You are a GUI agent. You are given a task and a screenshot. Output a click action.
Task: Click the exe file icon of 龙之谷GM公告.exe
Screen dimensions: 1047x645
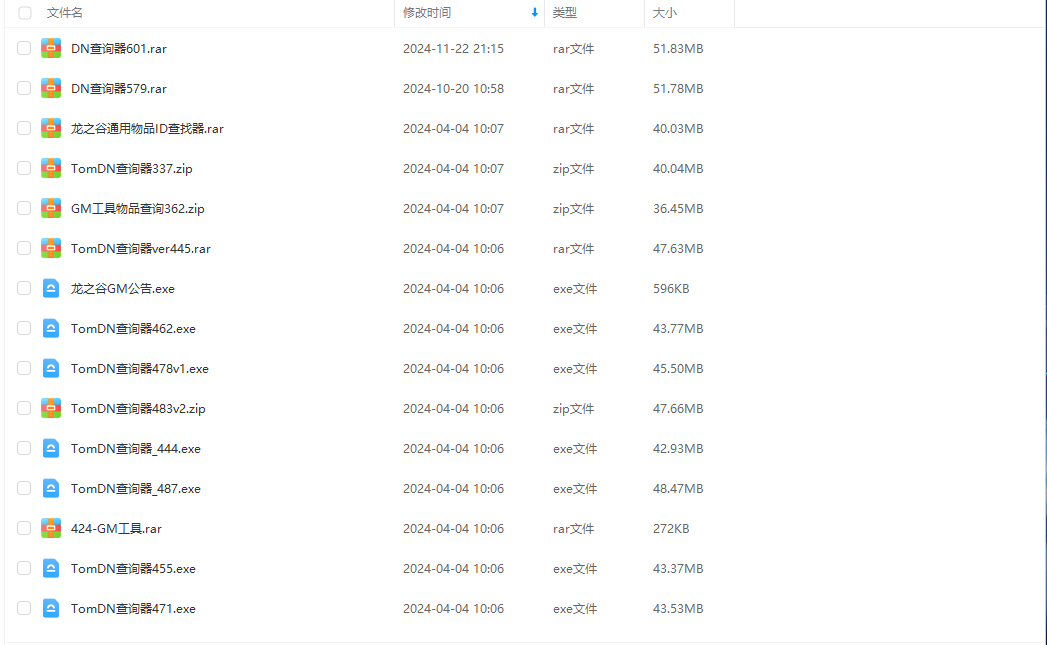51,288
